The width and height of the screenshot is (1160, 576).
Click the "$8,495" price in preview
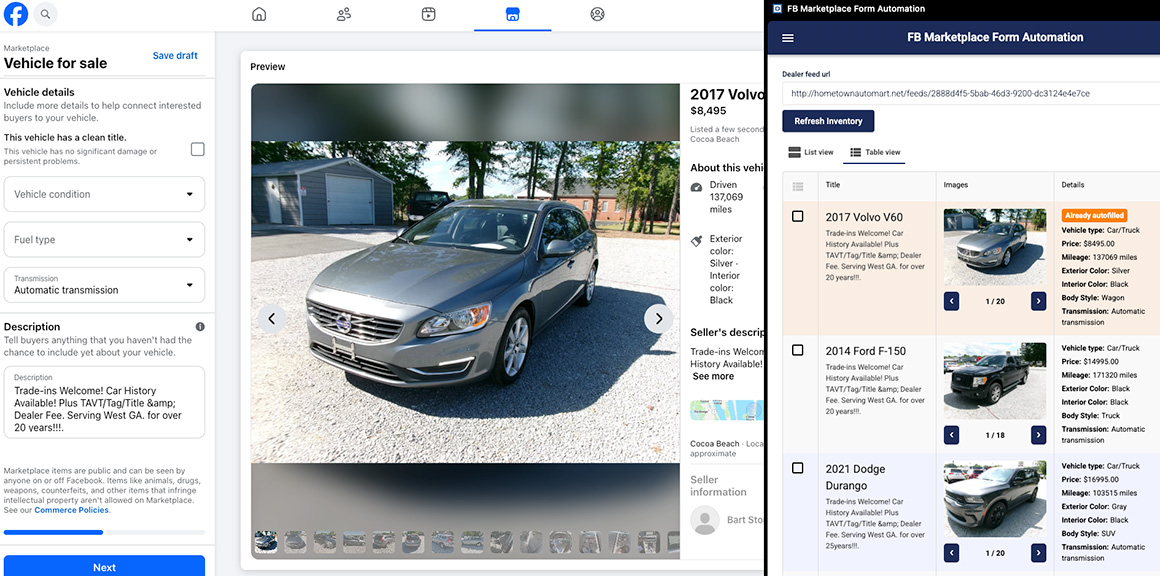pyautogui.click(x=708, y=111)
